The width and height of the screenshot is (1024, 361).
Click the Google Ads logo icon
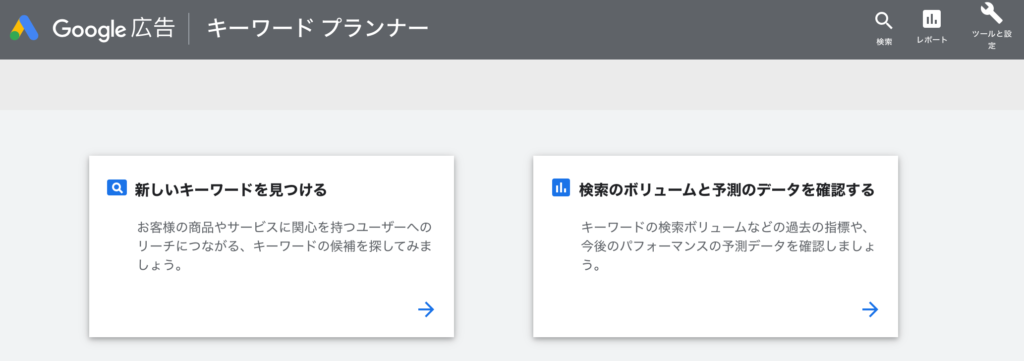[x=24, y=28]
